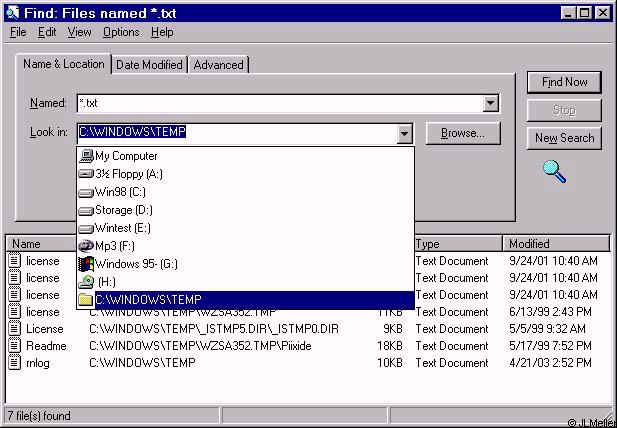The width and height of the screenshot is (617, 428).
Task: Collapse the Look in dropdown arrow
Action: 404,134
